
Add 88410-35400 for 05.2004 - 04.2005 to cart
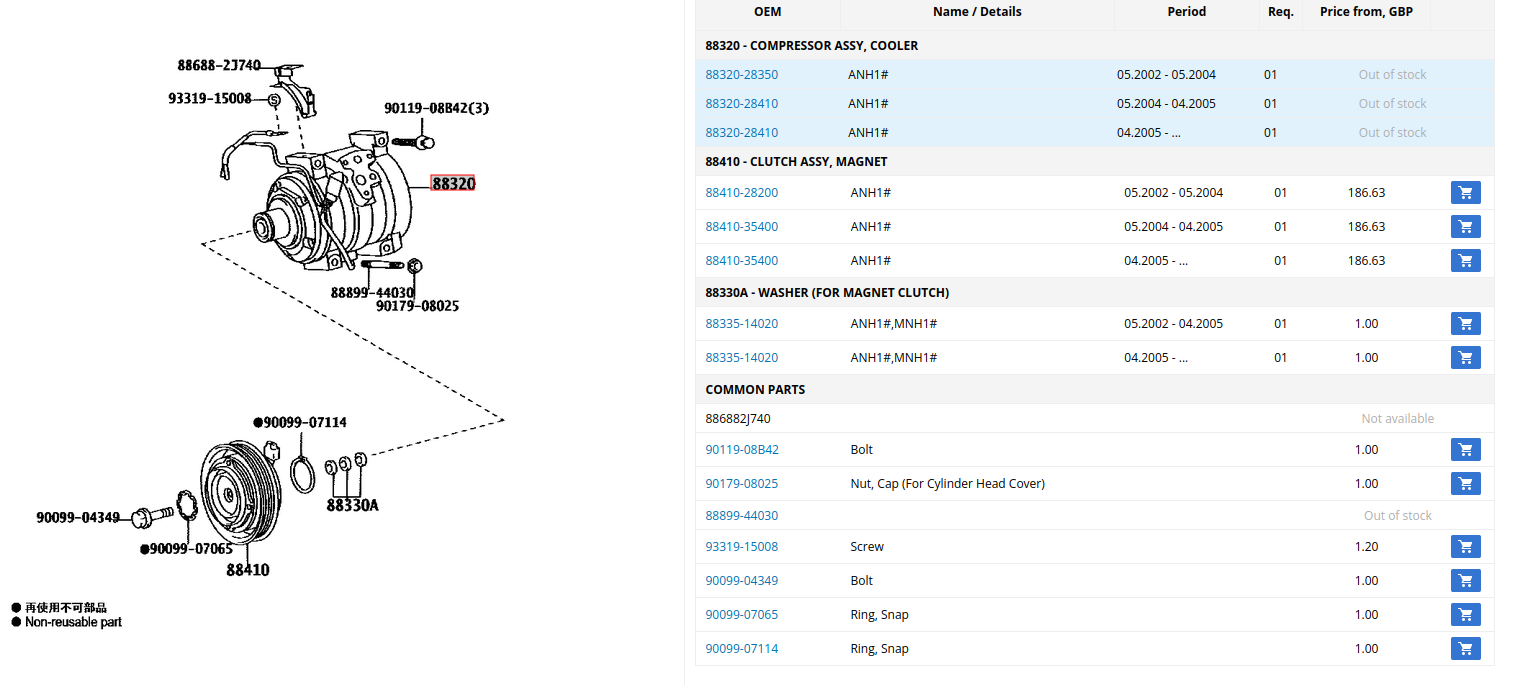click(1465, 227)
